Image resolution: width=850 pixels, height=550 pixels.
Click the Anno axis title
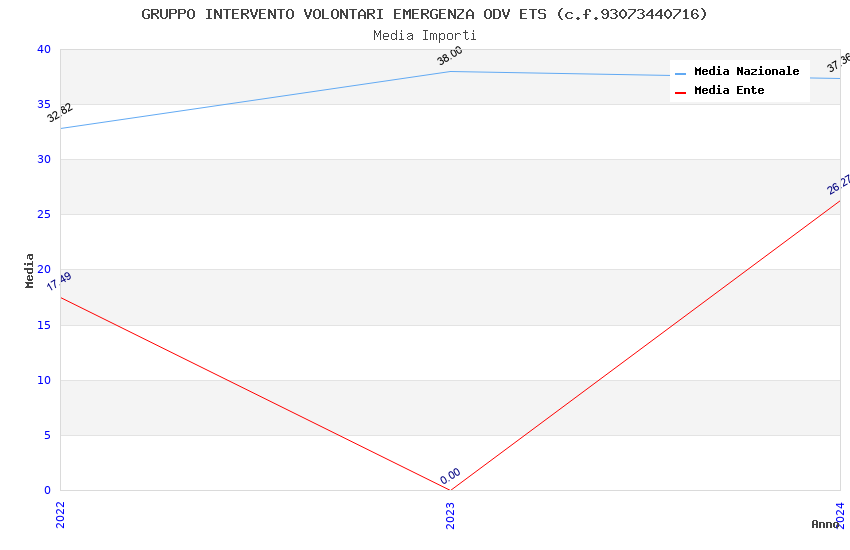[x=825, y=524]
